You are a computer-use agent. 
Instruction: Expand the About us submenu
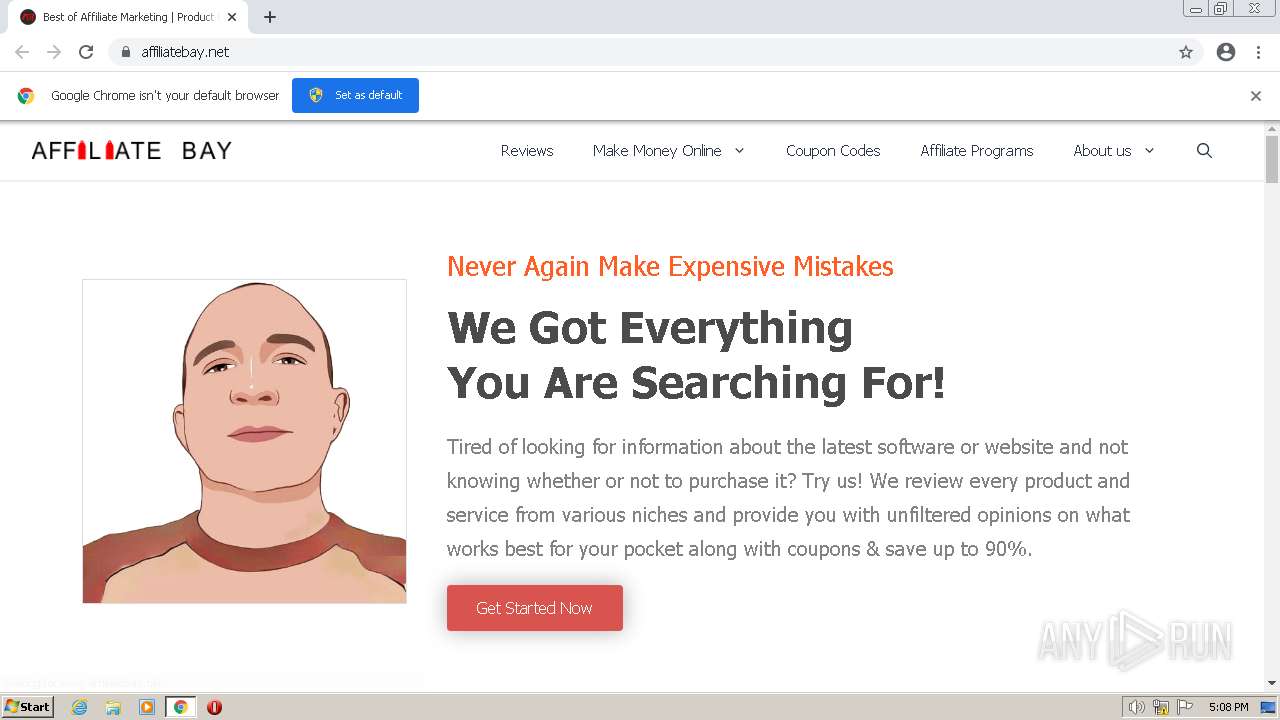(1149, 151)
